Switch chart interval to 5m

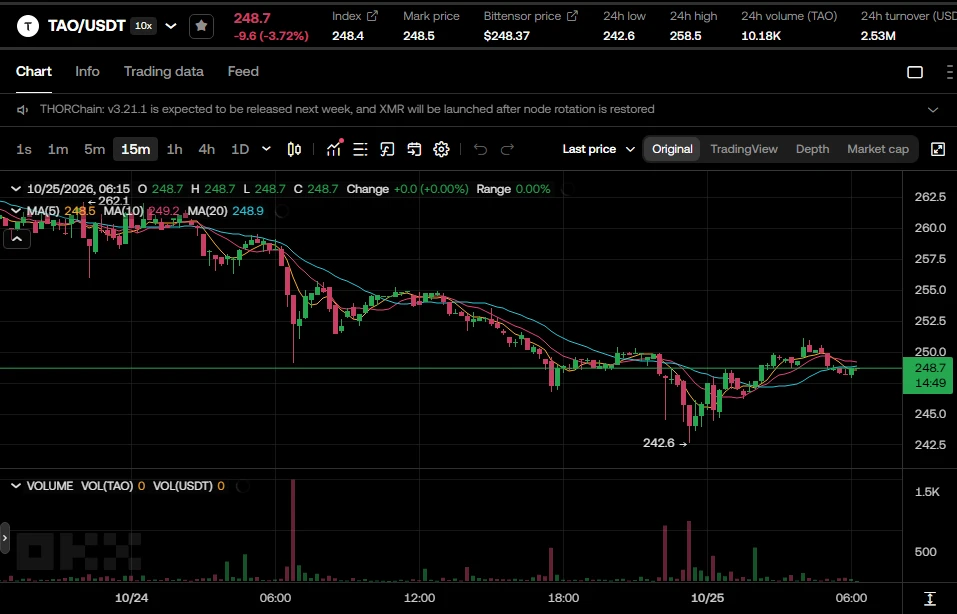[95, 149]
